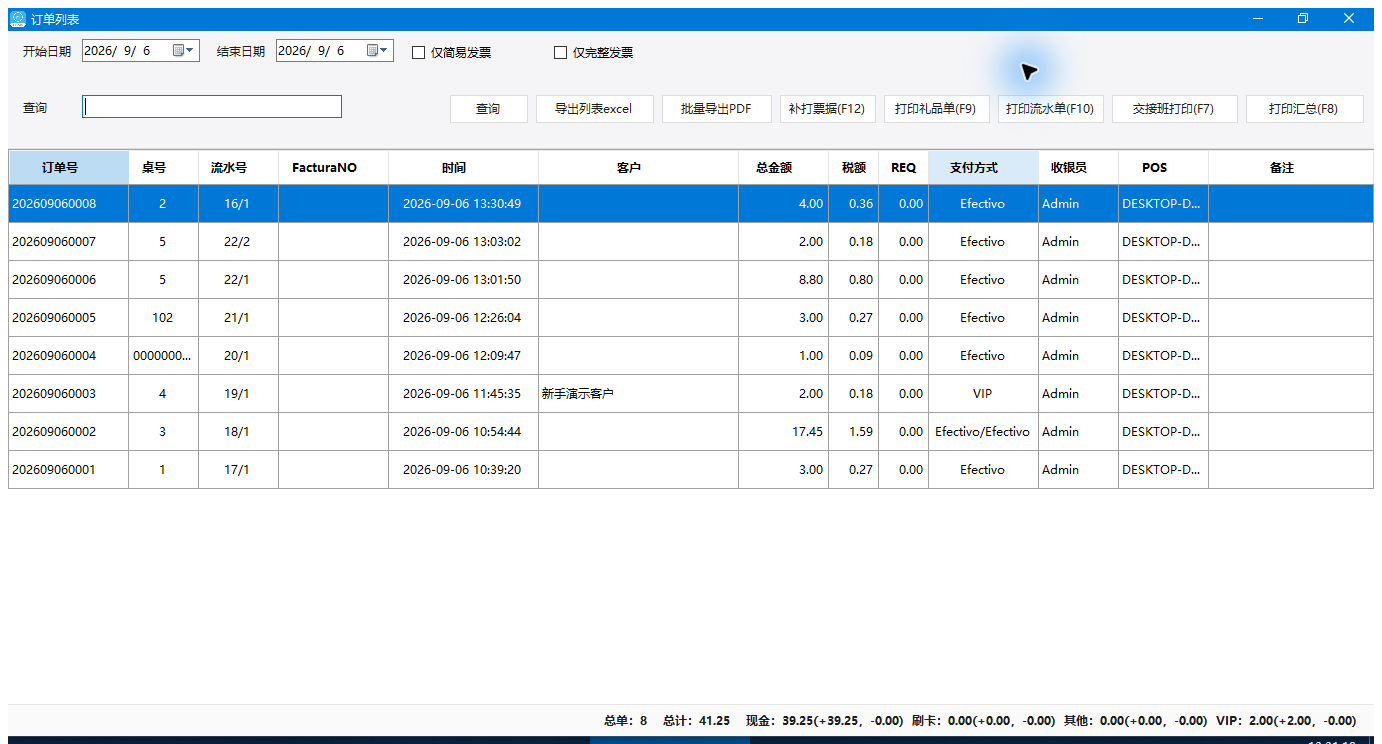Image resolution: width=1382 pixels, height=744 pixels.
Task: Click the app icon in title bar
Action: [18, 18]
